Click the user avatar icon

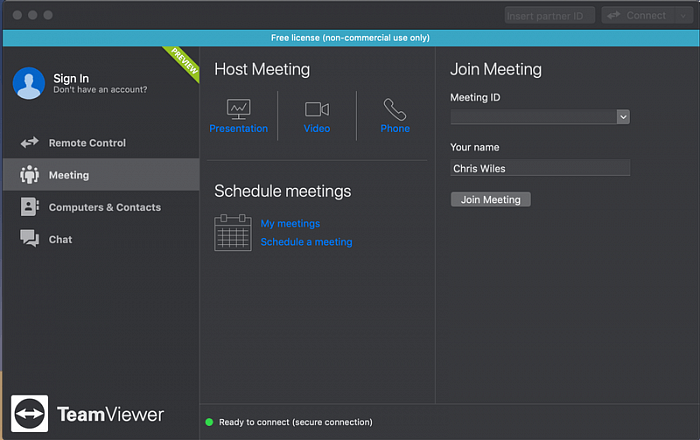point(29,84)
